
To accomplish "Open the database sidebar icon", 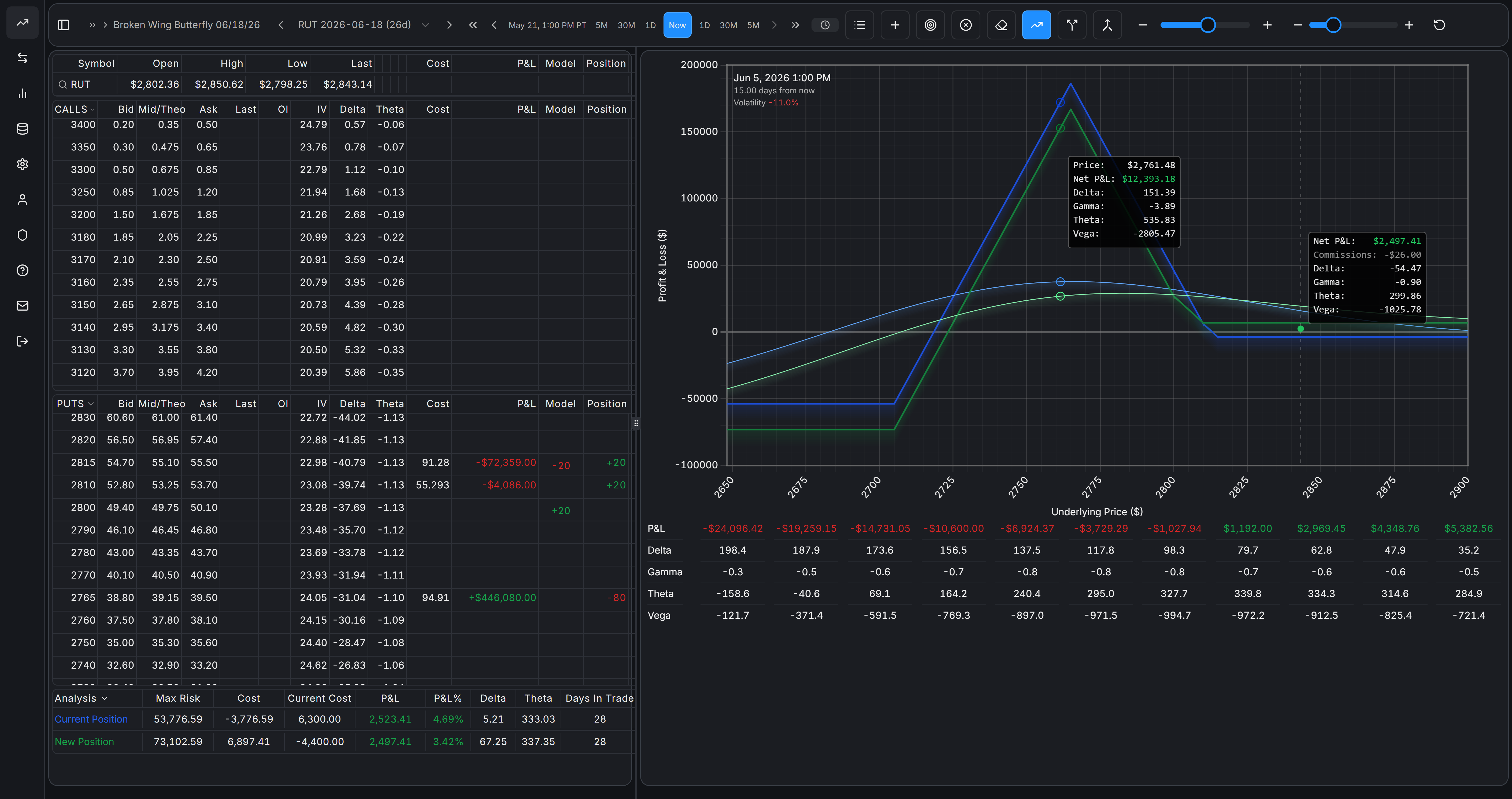I will (22, 128).
